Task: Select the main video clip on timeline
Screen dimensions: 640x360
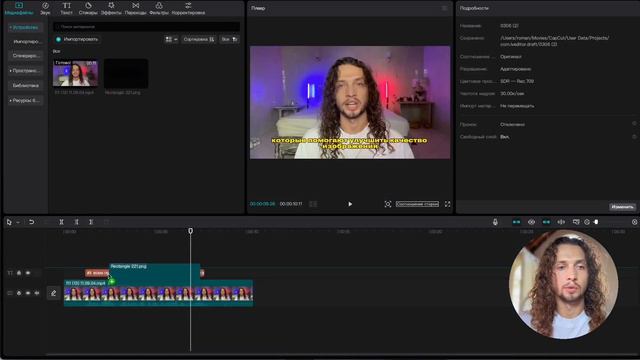Action: pyautogui.click(x=158, y=293)
